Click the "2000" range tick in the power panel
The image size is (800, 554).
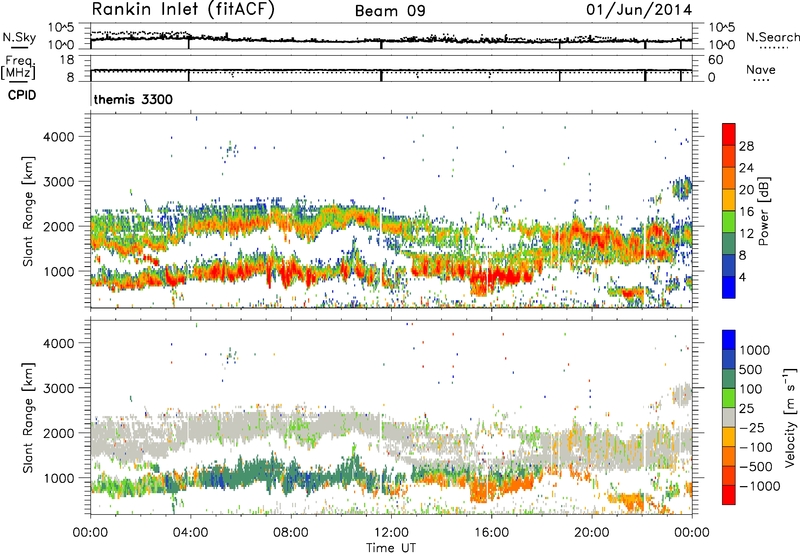pos(58,226)
